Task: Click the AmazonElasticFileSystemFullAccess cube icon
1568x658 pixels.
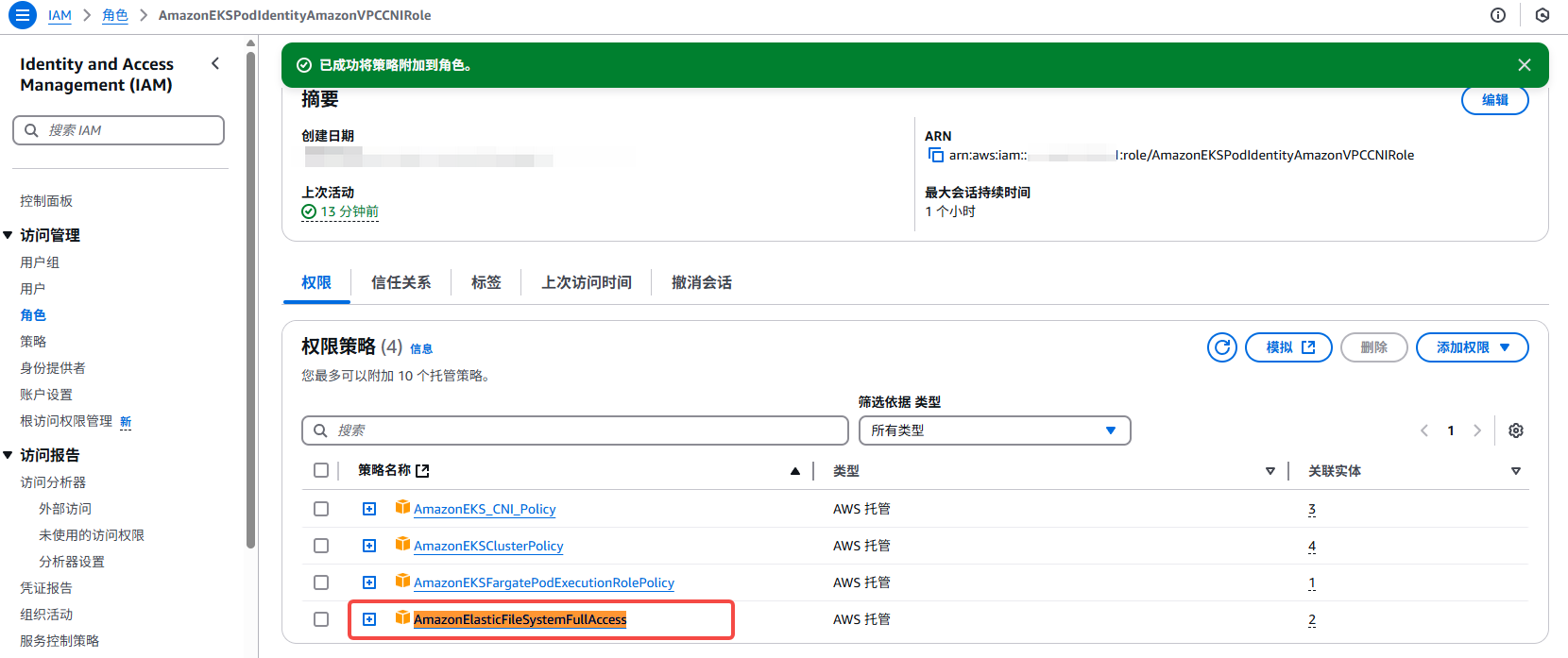Action: tap(402, 618)
